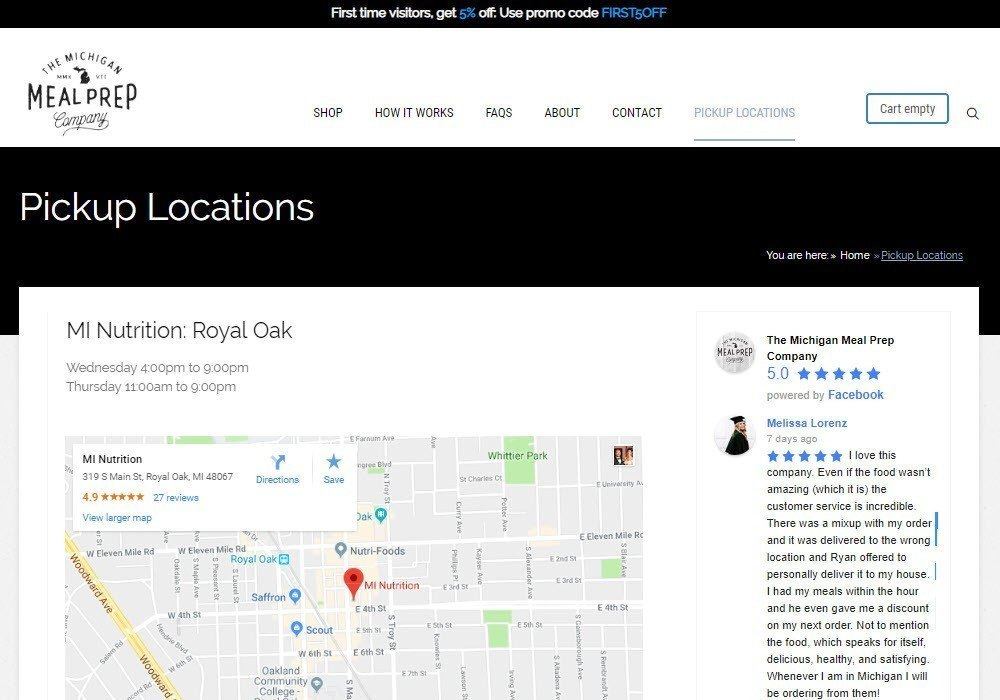The width and height of the screenshot is (1000, 700).
Task: Click the 5.0 rating score
Action: point(777,374)
